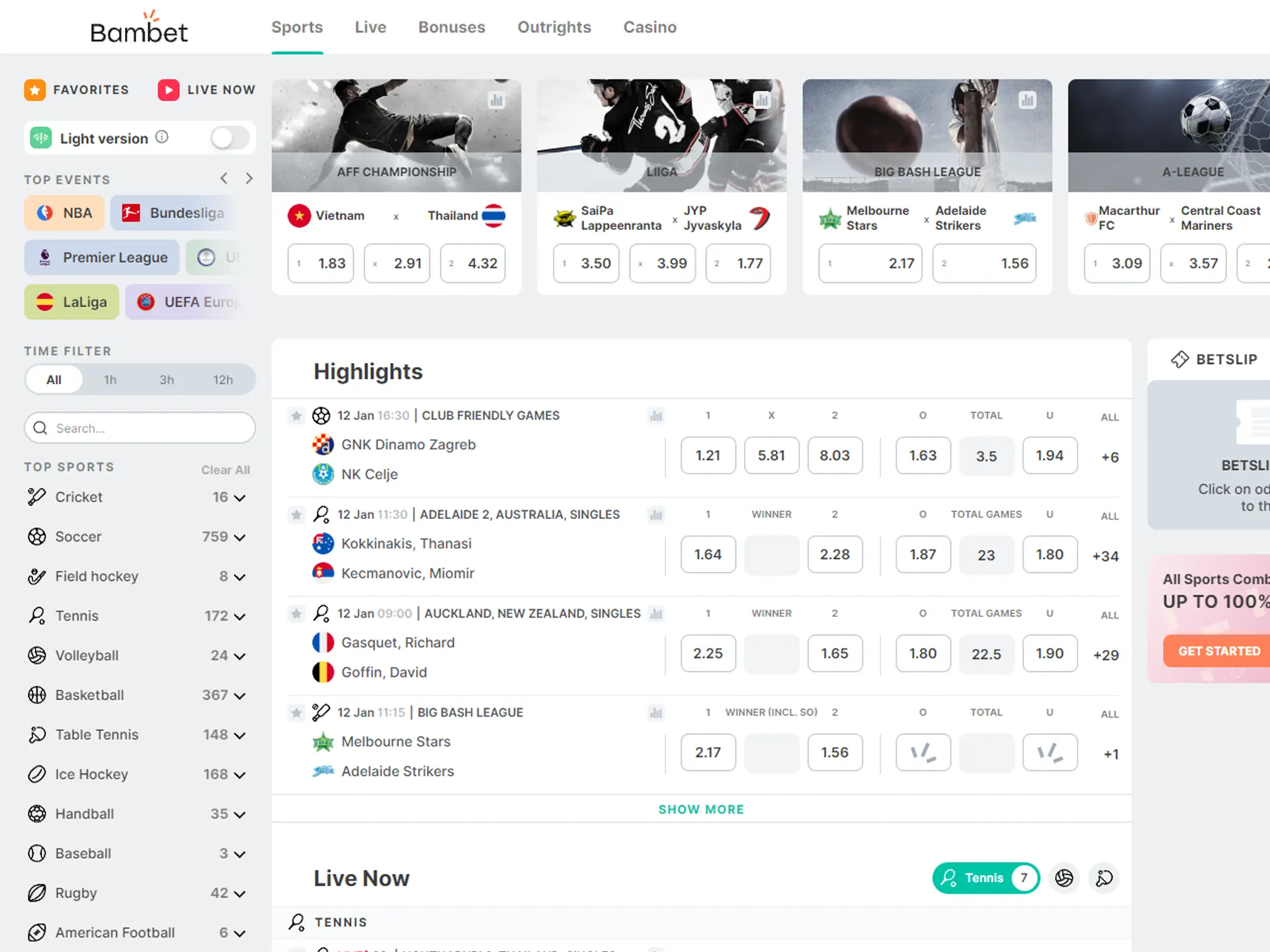Show next top events with right arrow
Image resolution: width=1270 pixels, height=952 pixels.
249,178
